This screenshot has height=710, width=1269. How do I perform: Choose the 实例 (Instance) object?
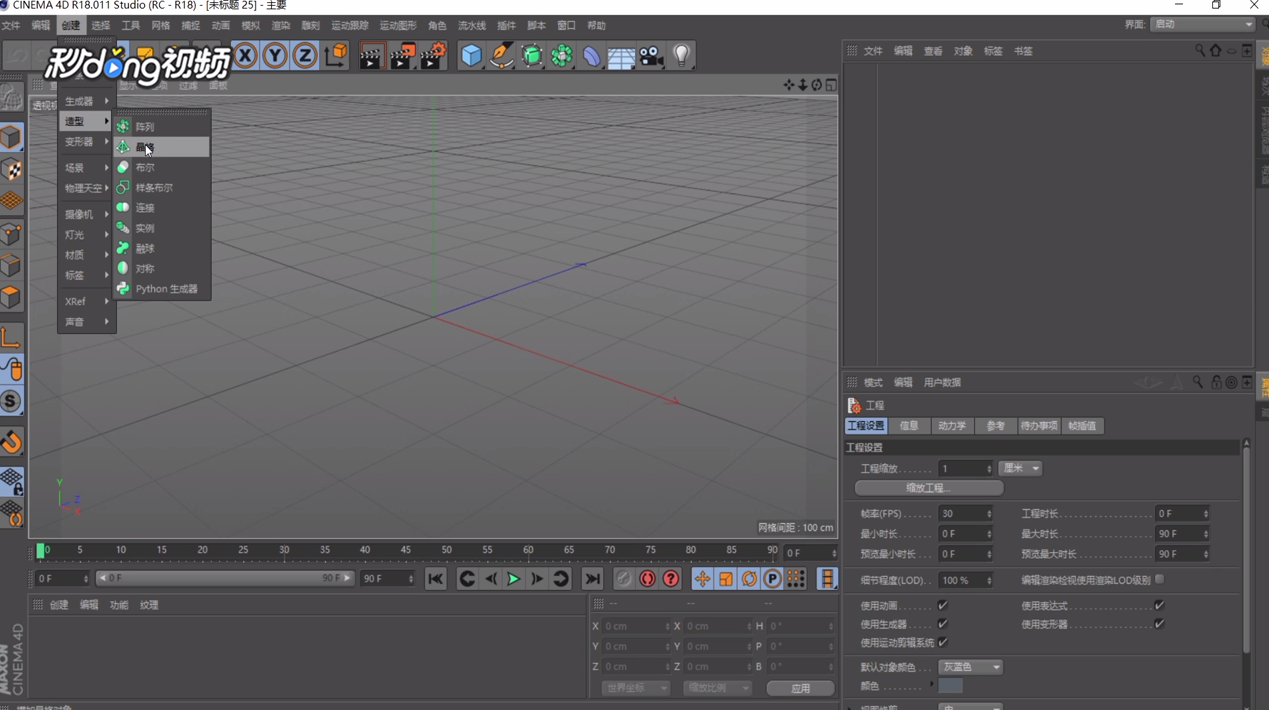(161, 228)
